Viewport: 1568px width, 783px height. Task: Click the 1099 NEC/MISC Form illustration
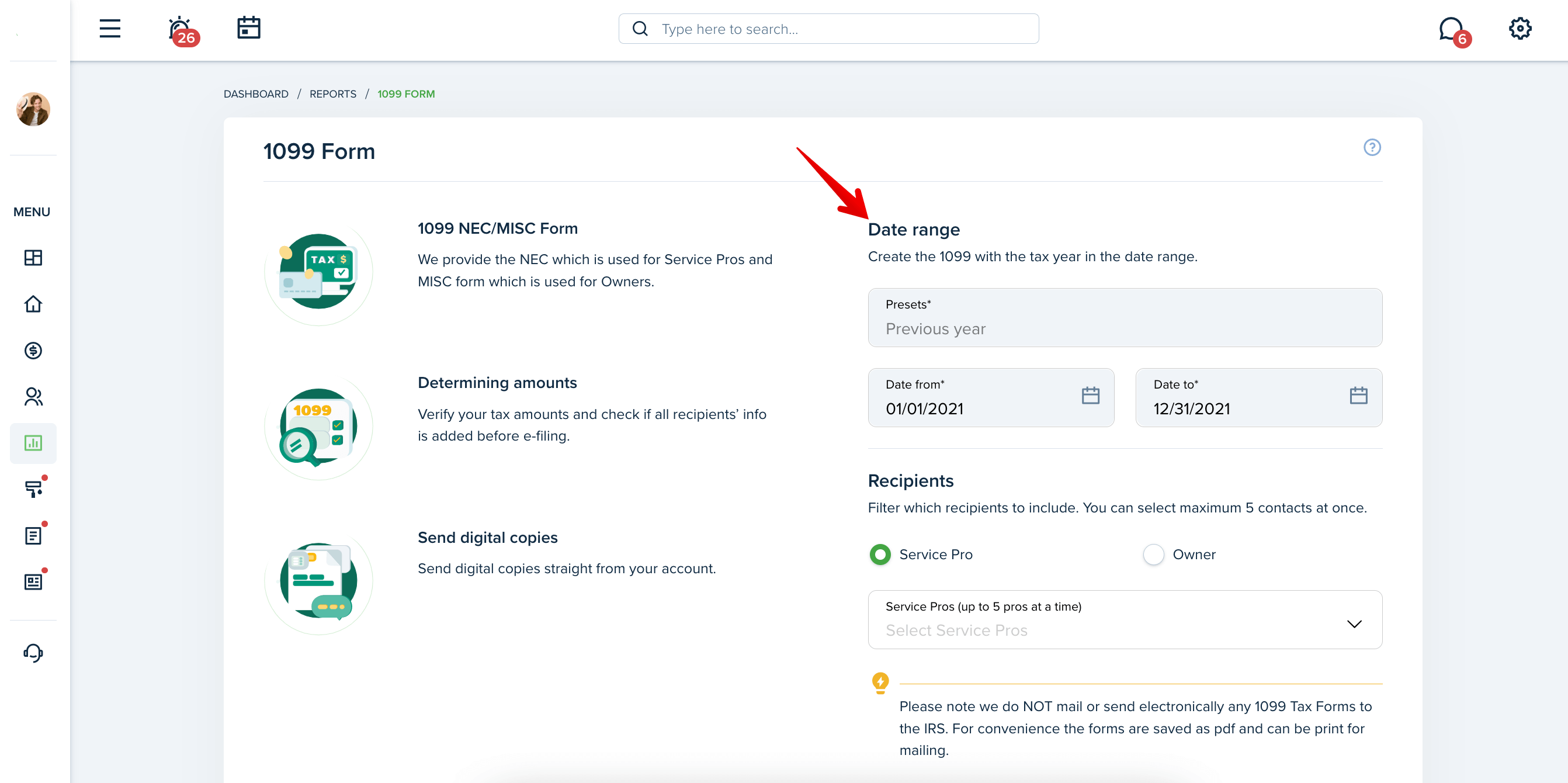[318, 271]
